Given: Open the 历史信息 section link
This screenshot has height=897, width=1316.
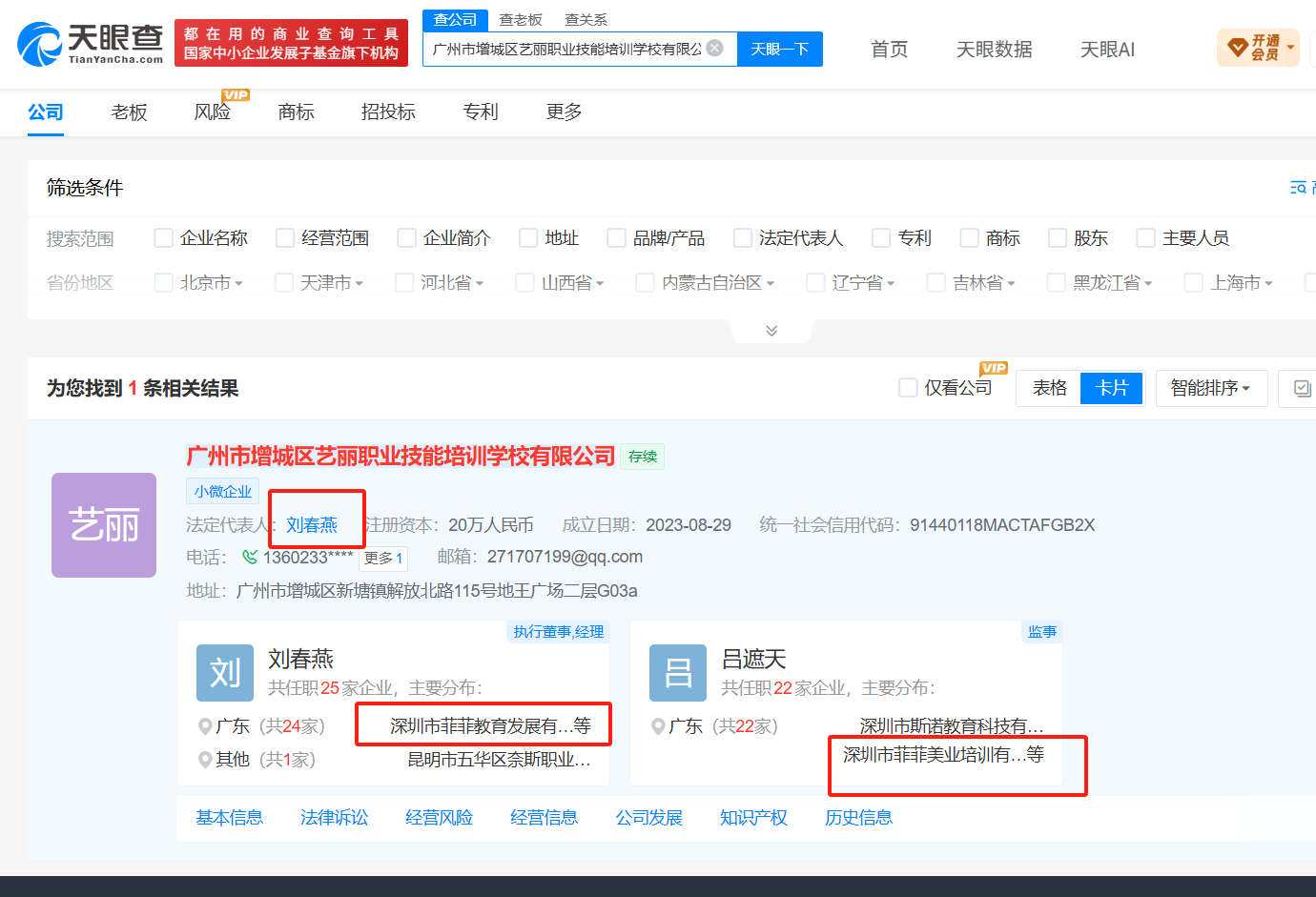Looking at the screenshot, I should coord(858,818).
